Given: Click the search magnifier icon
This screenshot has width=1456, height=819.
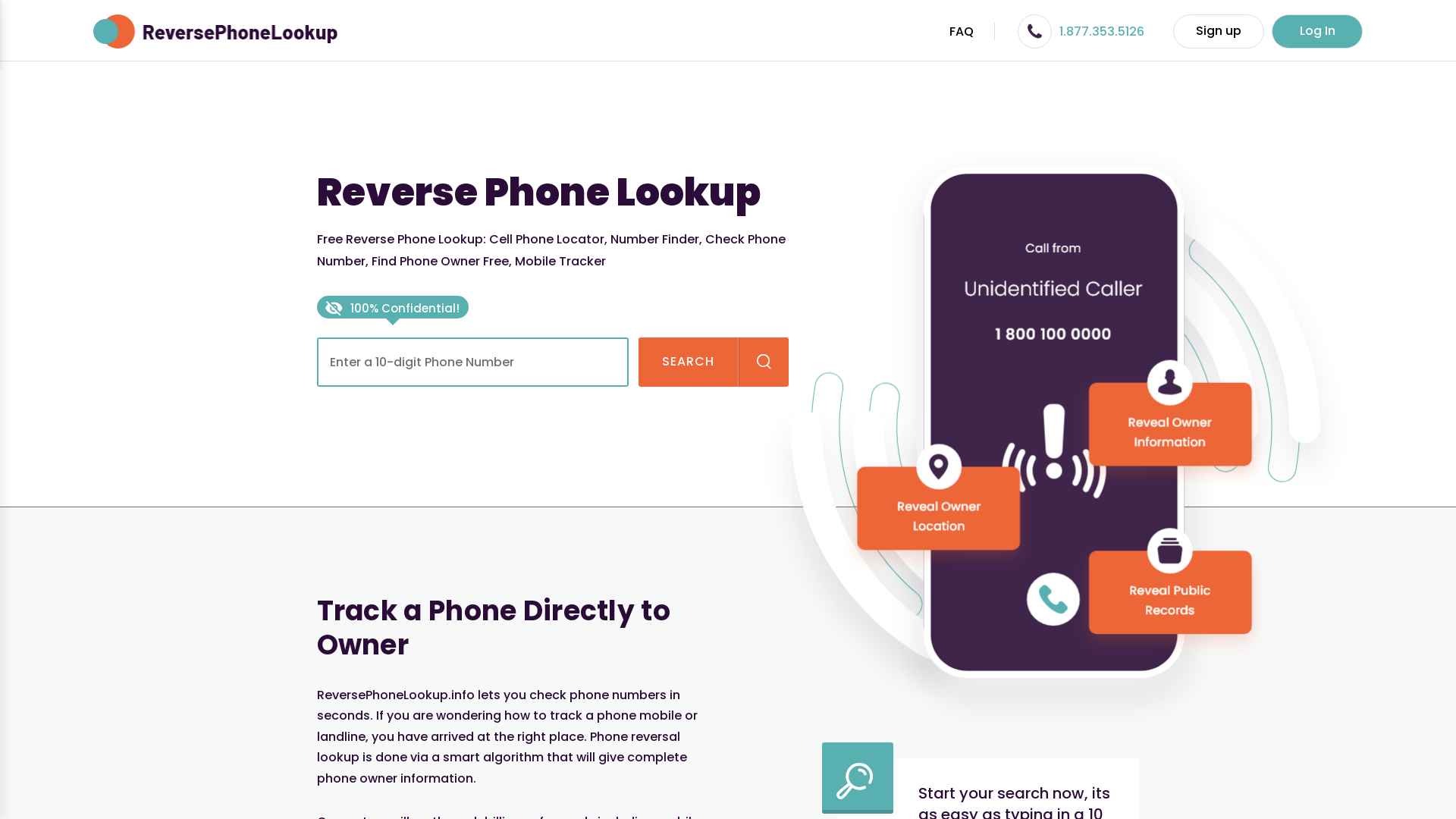Looking at the screenshot, I should (763, 361).
